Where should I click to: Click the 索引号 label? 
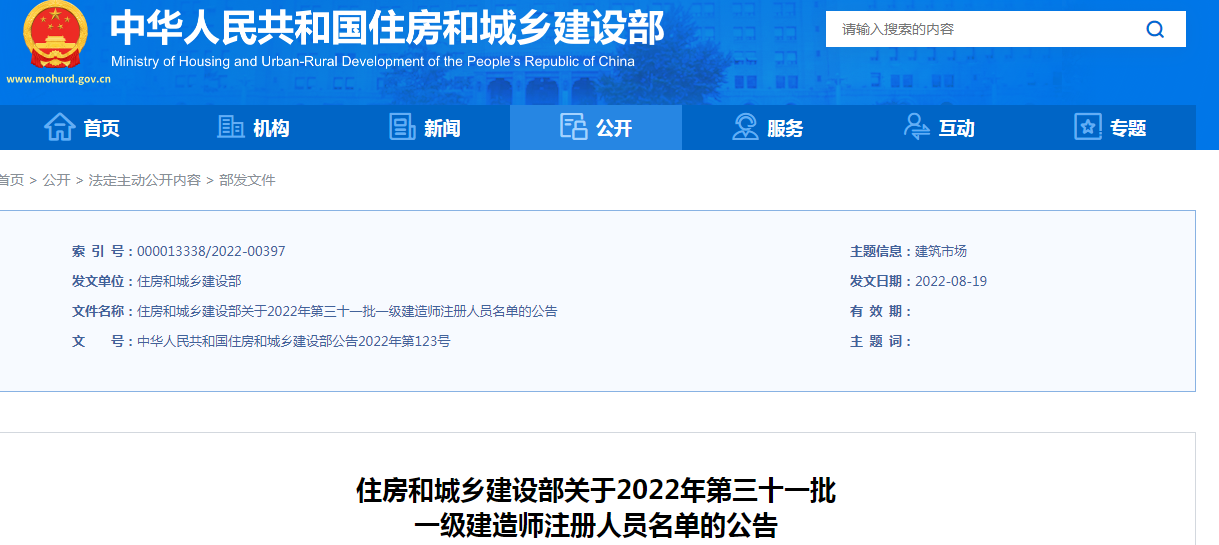pyautogui.click(x=102, y=252)
